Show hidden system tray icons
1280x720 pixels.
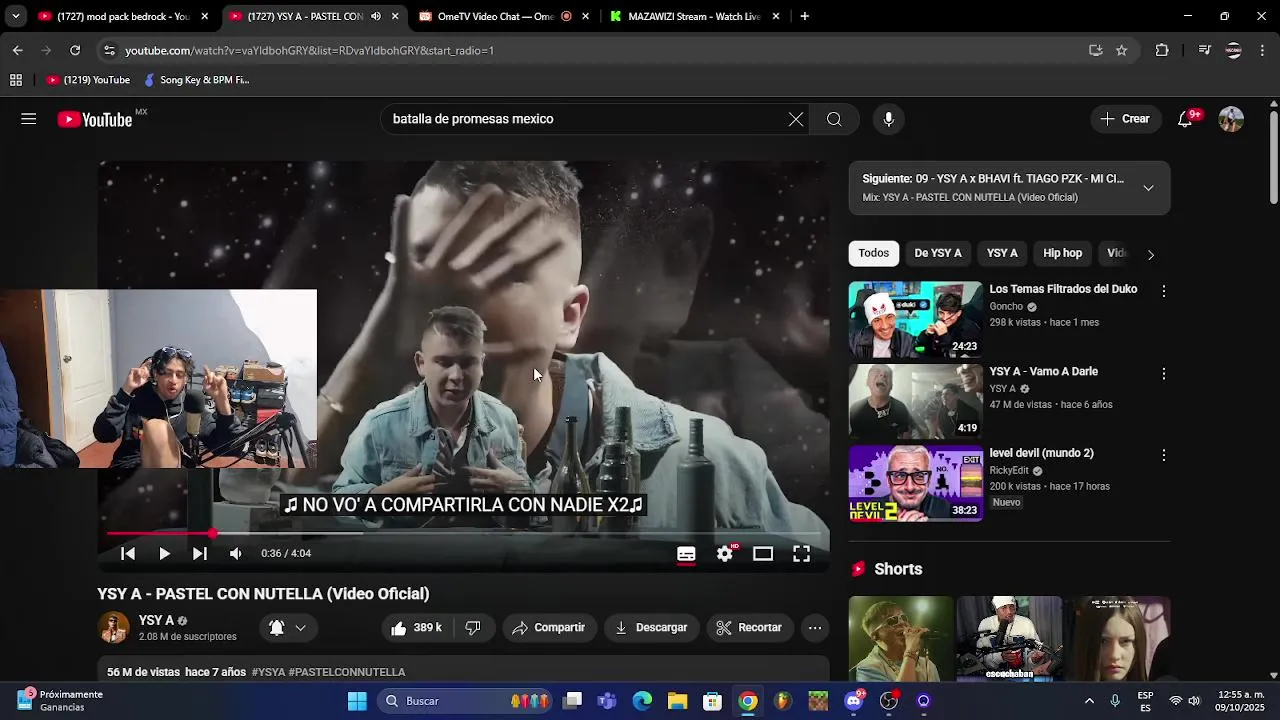[1089, 701]
